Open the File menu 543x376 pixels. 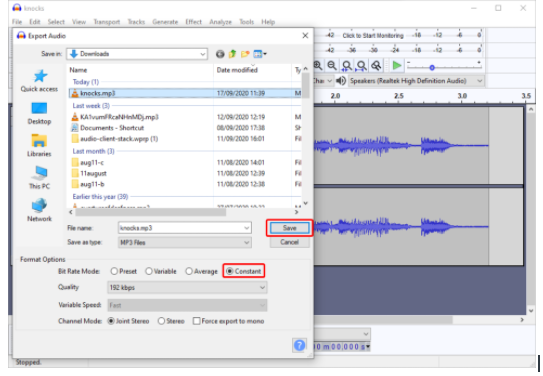17,22
